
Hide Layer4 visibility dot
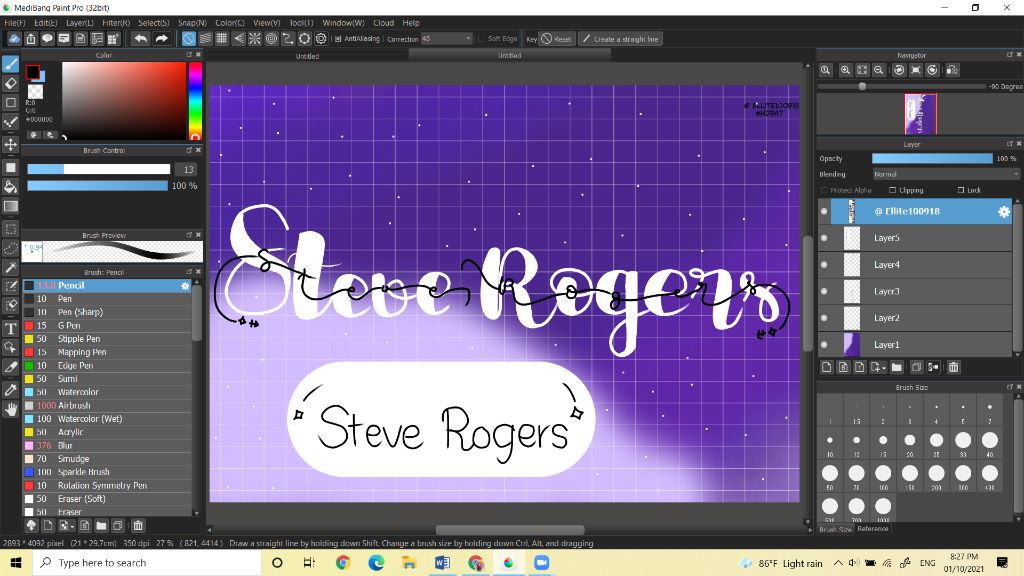click(824, 264)
